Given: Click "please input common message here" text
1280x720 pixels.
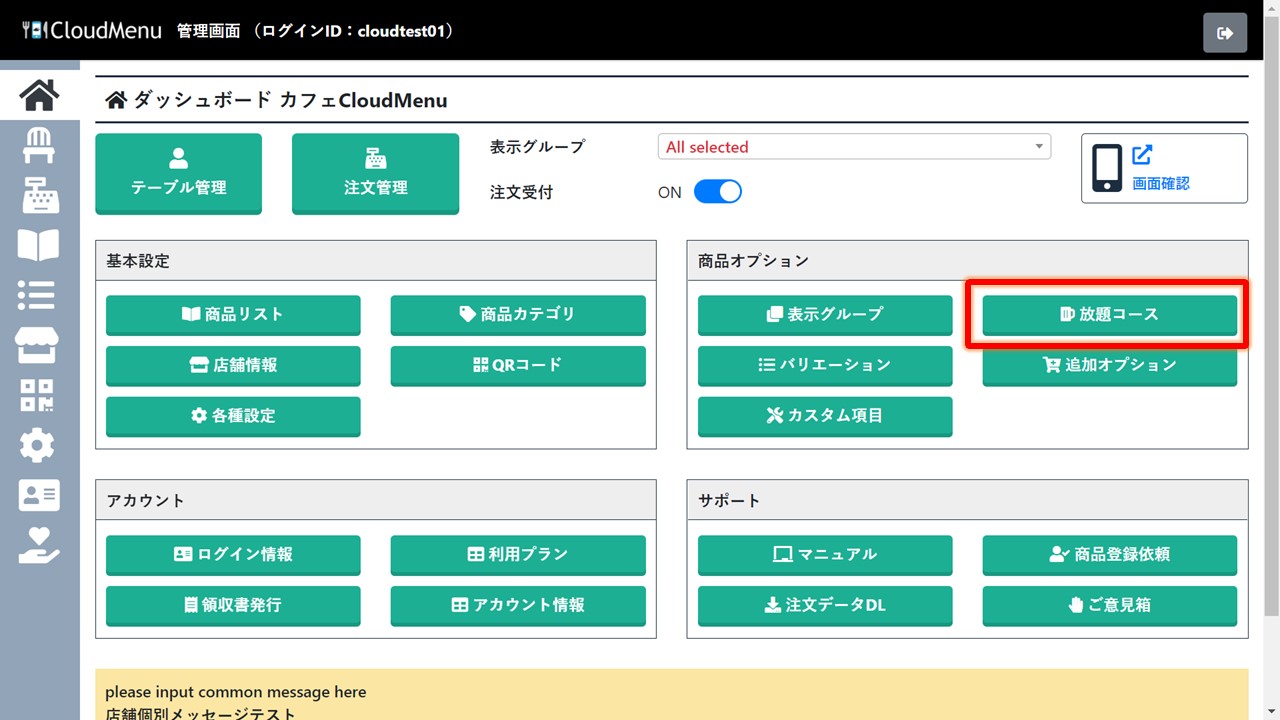Looking at the screenshot, I should tap(236, 692).
